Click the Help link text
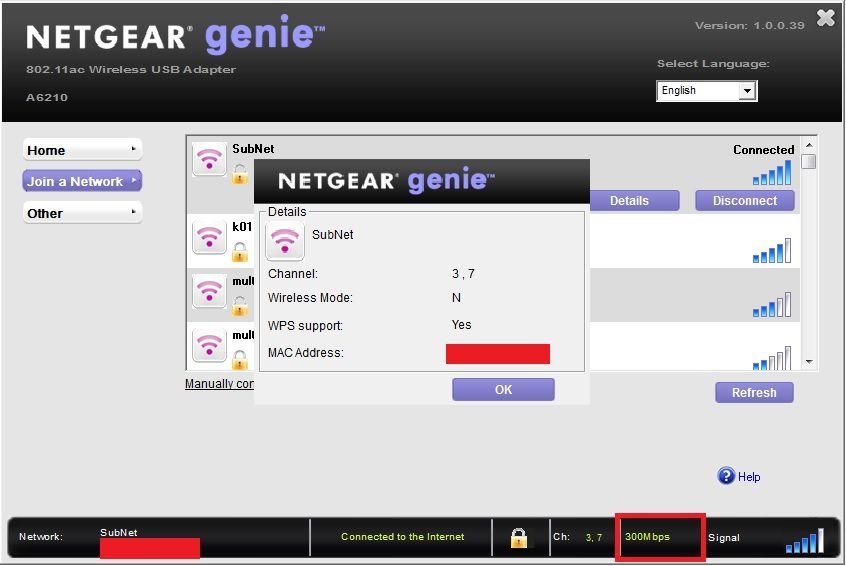 click(x=749, y=477)
